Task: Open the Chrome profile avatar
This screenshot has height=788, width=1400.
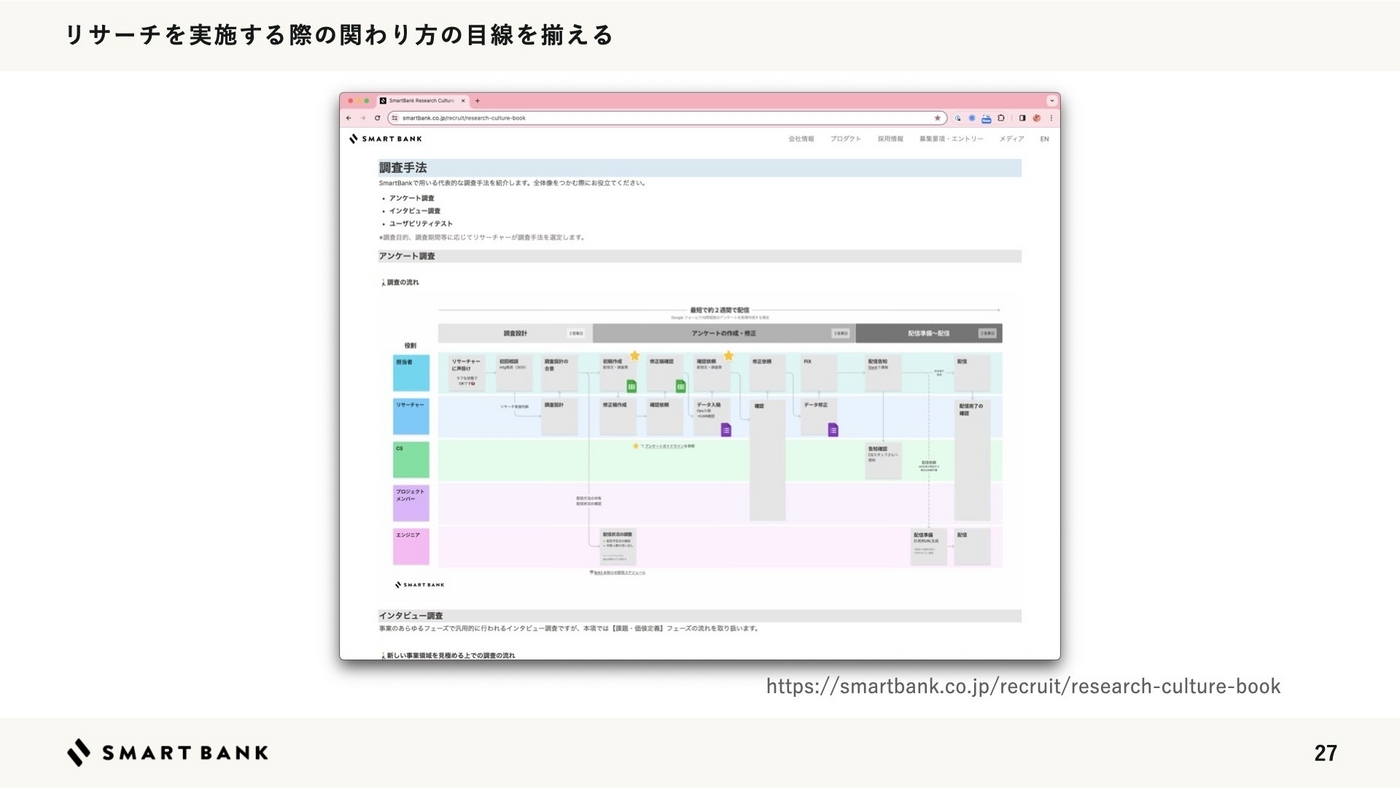Action: pyautogui.click(x=1037, y=118)
